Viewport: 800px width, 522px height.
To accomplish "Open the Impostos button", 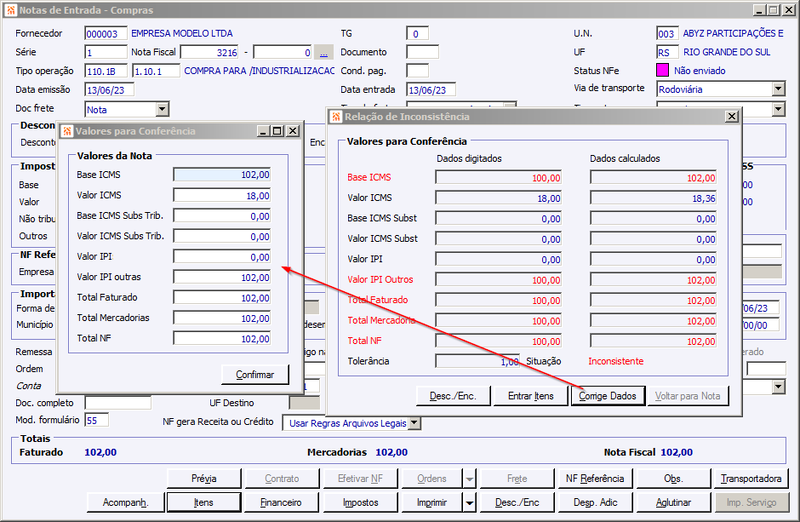I will click(360, 503).
